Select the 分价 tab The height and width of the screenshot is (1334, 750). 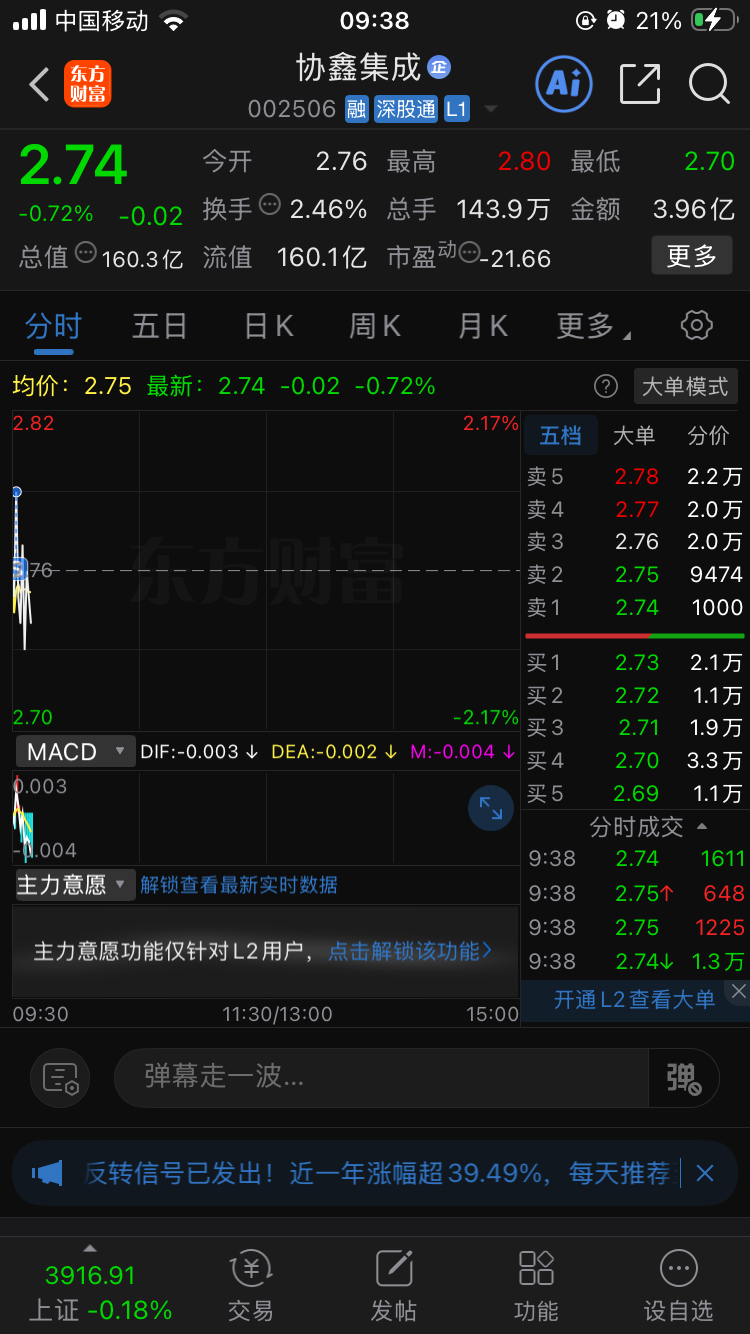point(709,435)
